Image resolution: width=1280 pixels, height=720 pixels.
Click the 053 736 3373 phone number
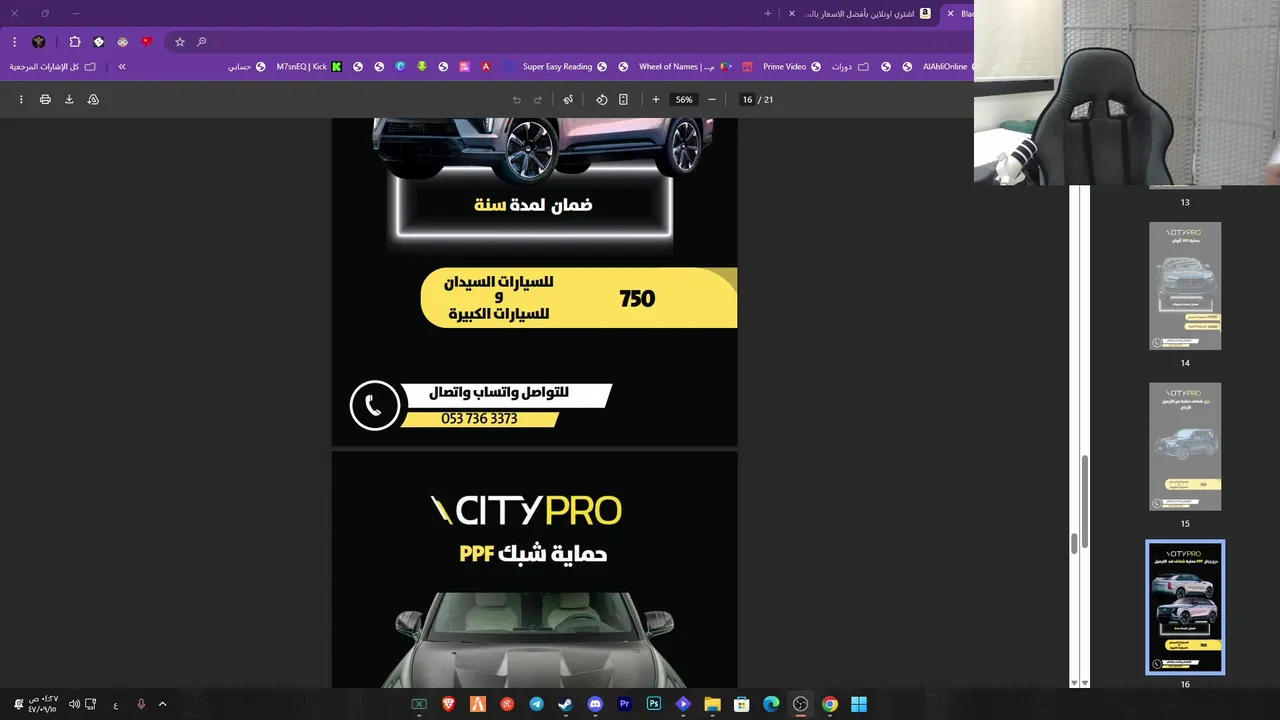click(x=479, y=419)
